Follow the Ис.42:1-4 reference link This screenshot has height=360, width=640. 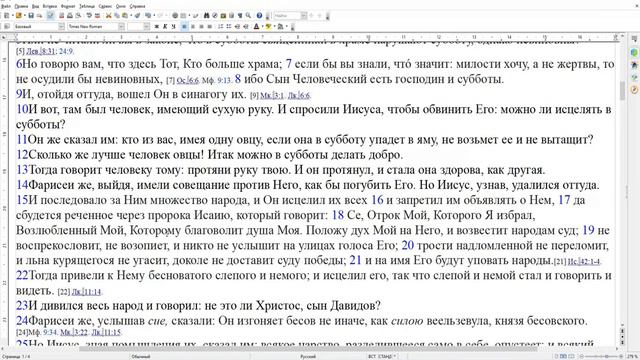pyautogui.click(x=584, y=262)
